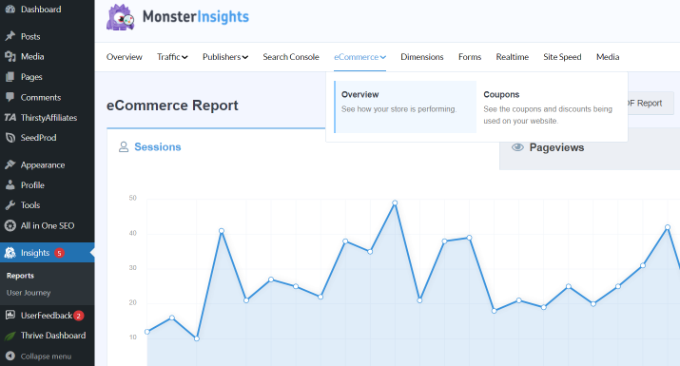Open Posts menu in sidebar
680x366 pixels.
30,36
